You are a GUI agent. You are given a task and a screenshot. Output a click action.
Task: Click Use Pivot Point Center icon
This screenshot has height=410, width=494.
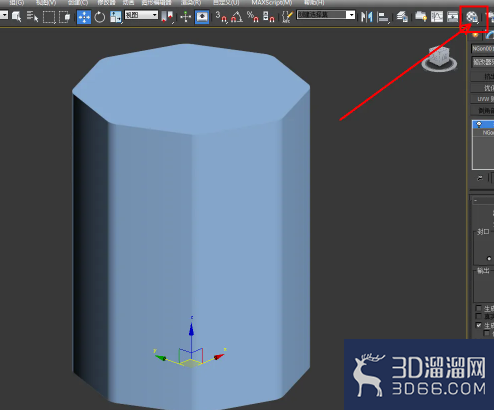tap(167, 17)
